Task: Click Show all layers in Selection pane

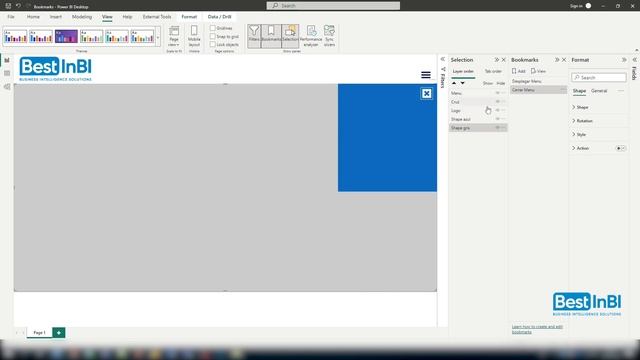Action: [488, 83]
